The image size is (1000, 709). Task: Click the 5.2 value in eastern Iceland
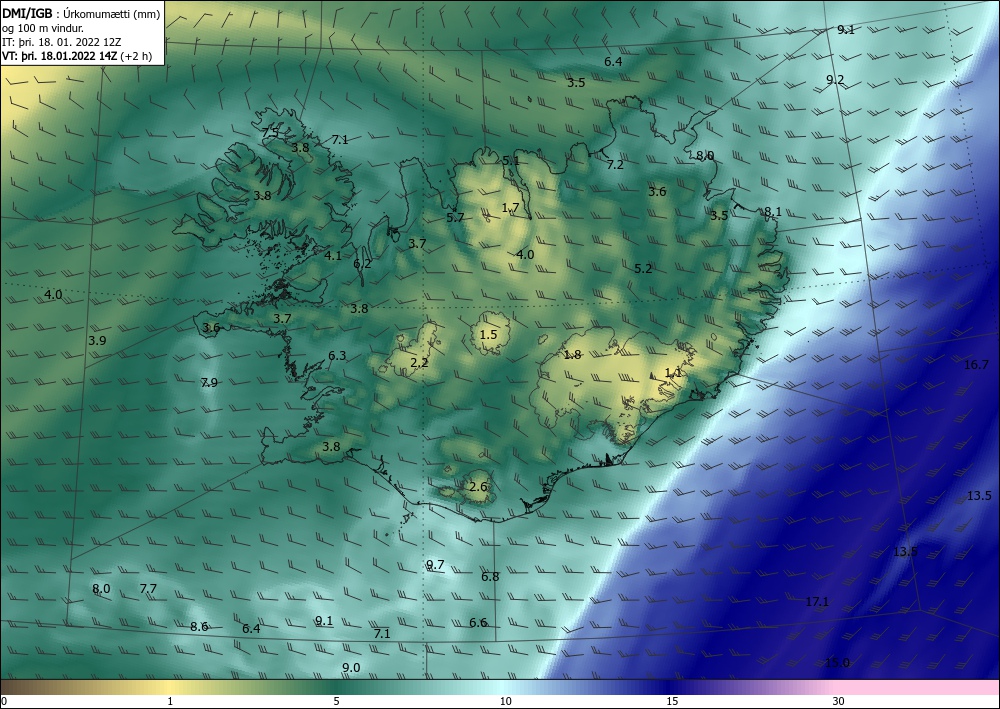(x=643, y=269)
